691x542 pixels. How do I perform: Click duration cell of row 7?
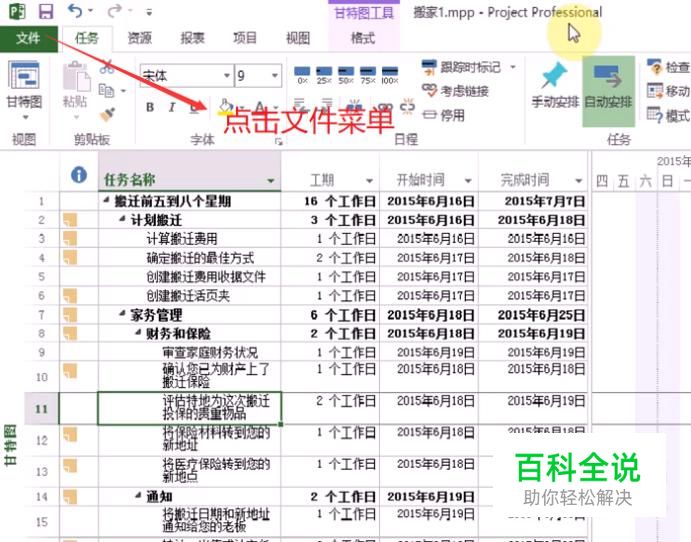330,315
